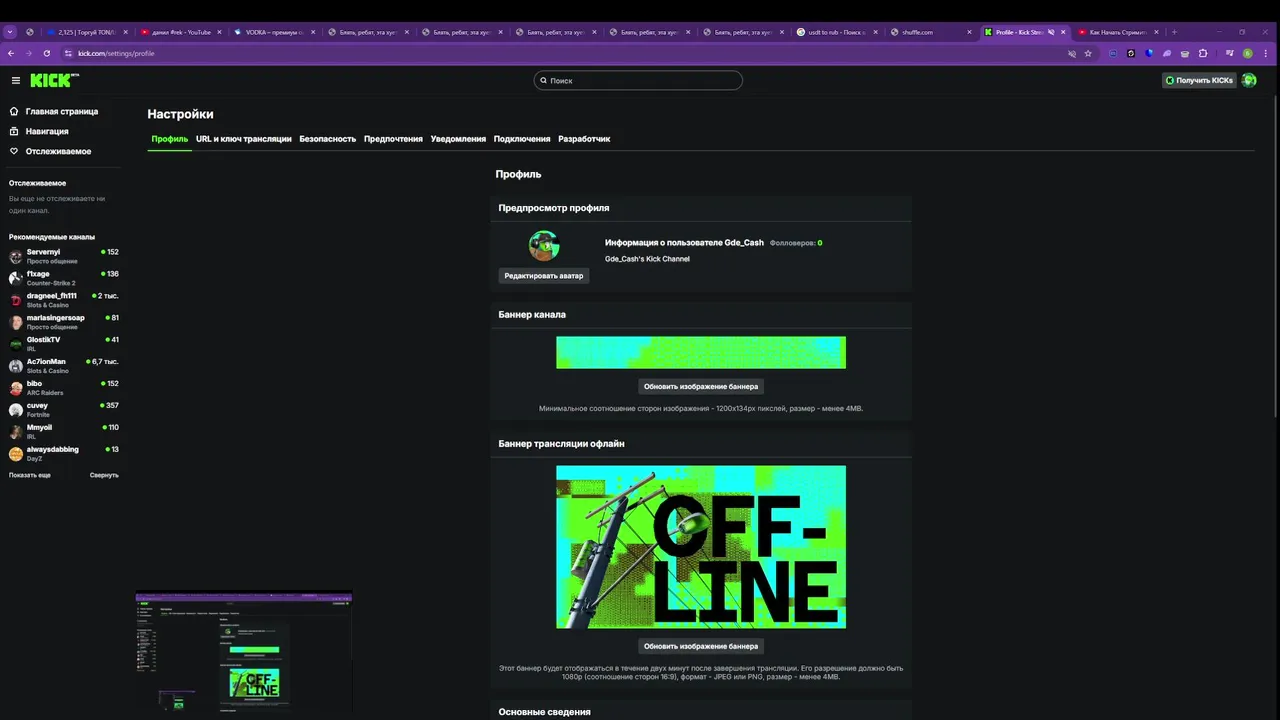Click the heart icon beside Отслеживаемое
Screen dimensions: 1280x720
point(14,151)
